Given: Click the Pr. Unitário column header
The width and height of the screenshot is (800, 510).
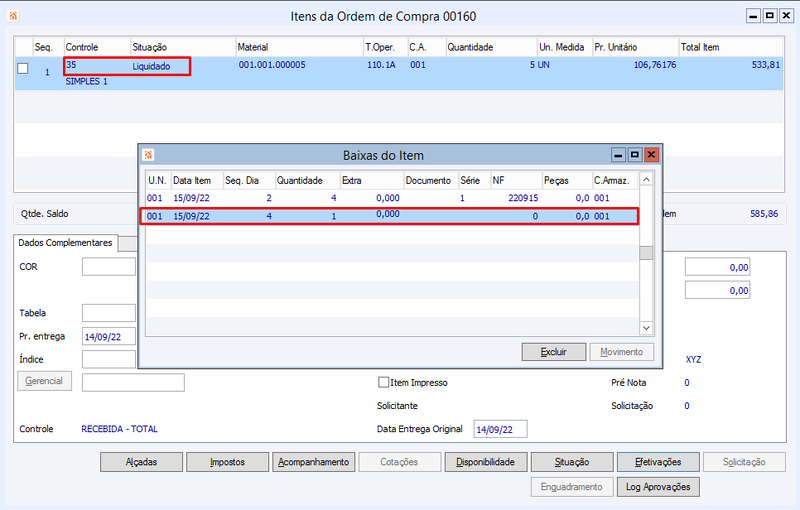Looking at the screenshot, I should click(x=635, y=47).
